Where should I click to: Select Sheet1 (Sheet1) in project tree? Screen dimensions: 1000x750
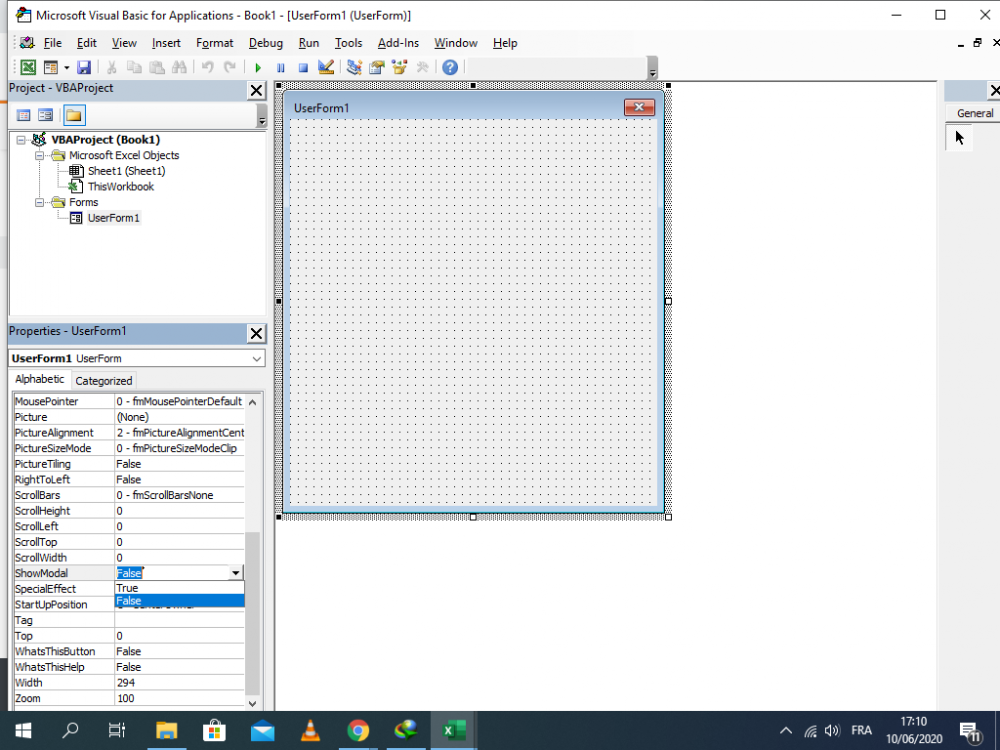(x=126, y=171)
